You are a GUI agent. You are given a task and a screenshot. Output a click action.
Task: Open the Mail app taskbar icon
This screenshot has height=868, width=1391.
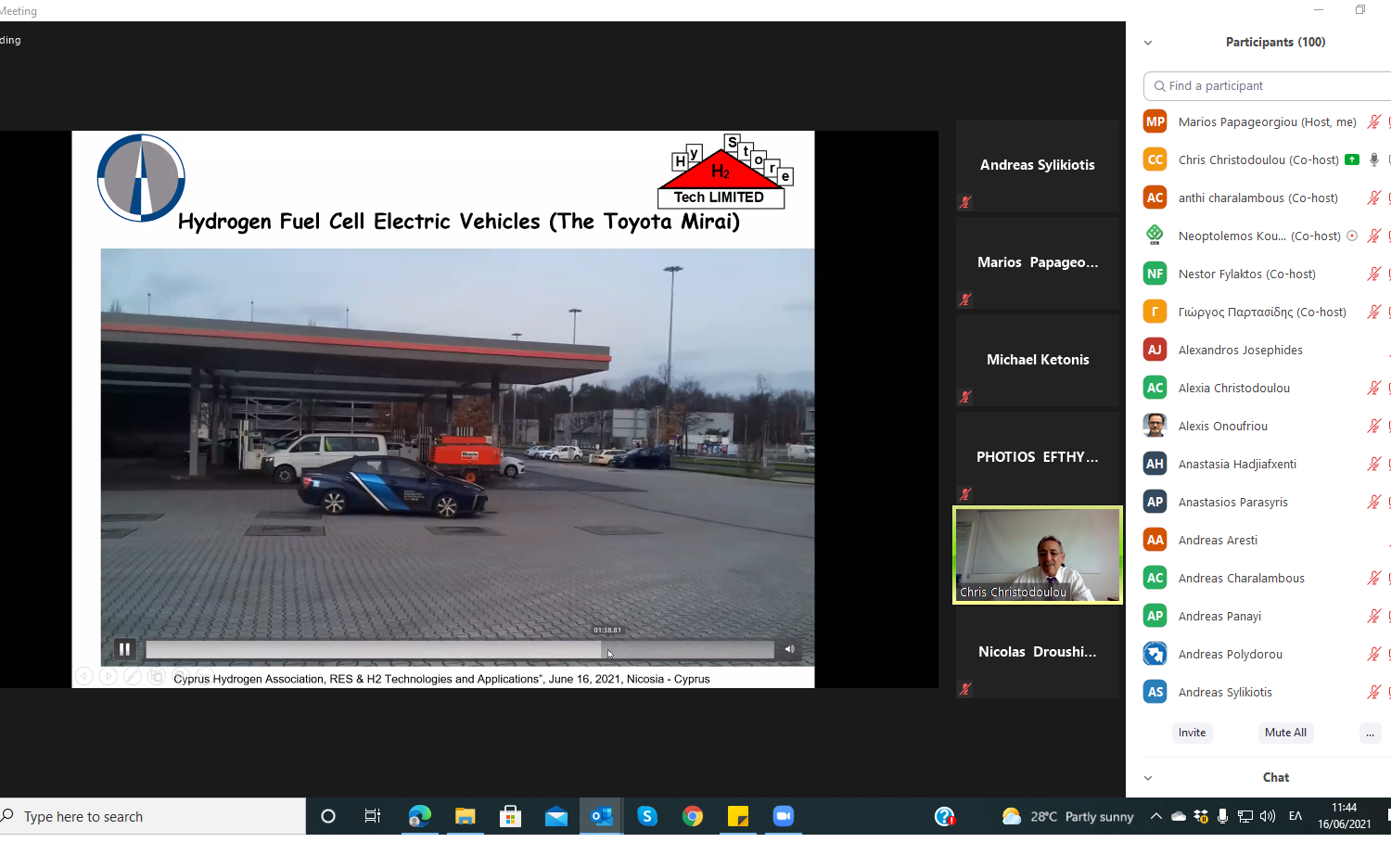[x=556, y=816]
